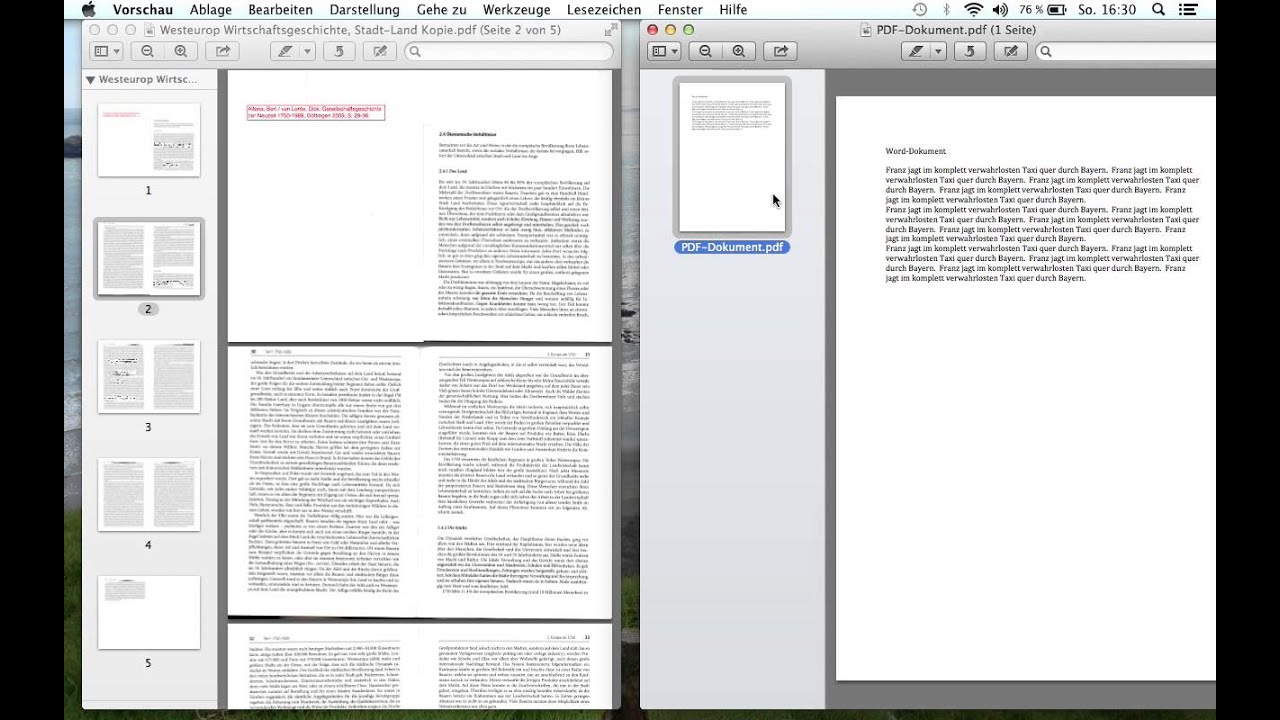Click share button in Westeurop window

(223, 51)
